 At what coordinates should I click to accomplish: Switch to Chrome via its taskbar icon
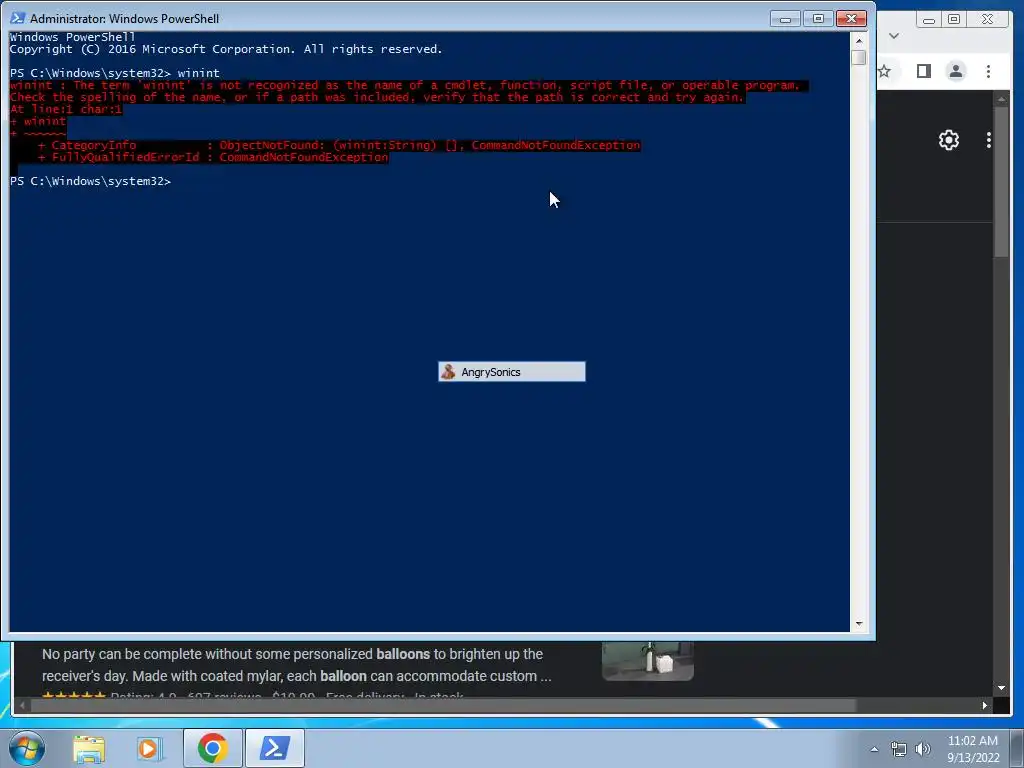[x=212, y=748]
